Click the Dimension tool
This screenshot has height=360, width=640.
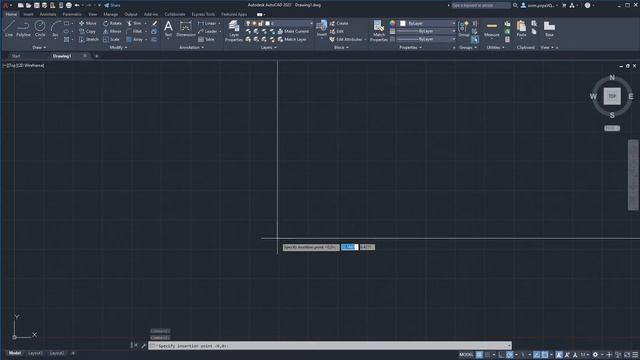pyautogui.click(x=186, y=29)
